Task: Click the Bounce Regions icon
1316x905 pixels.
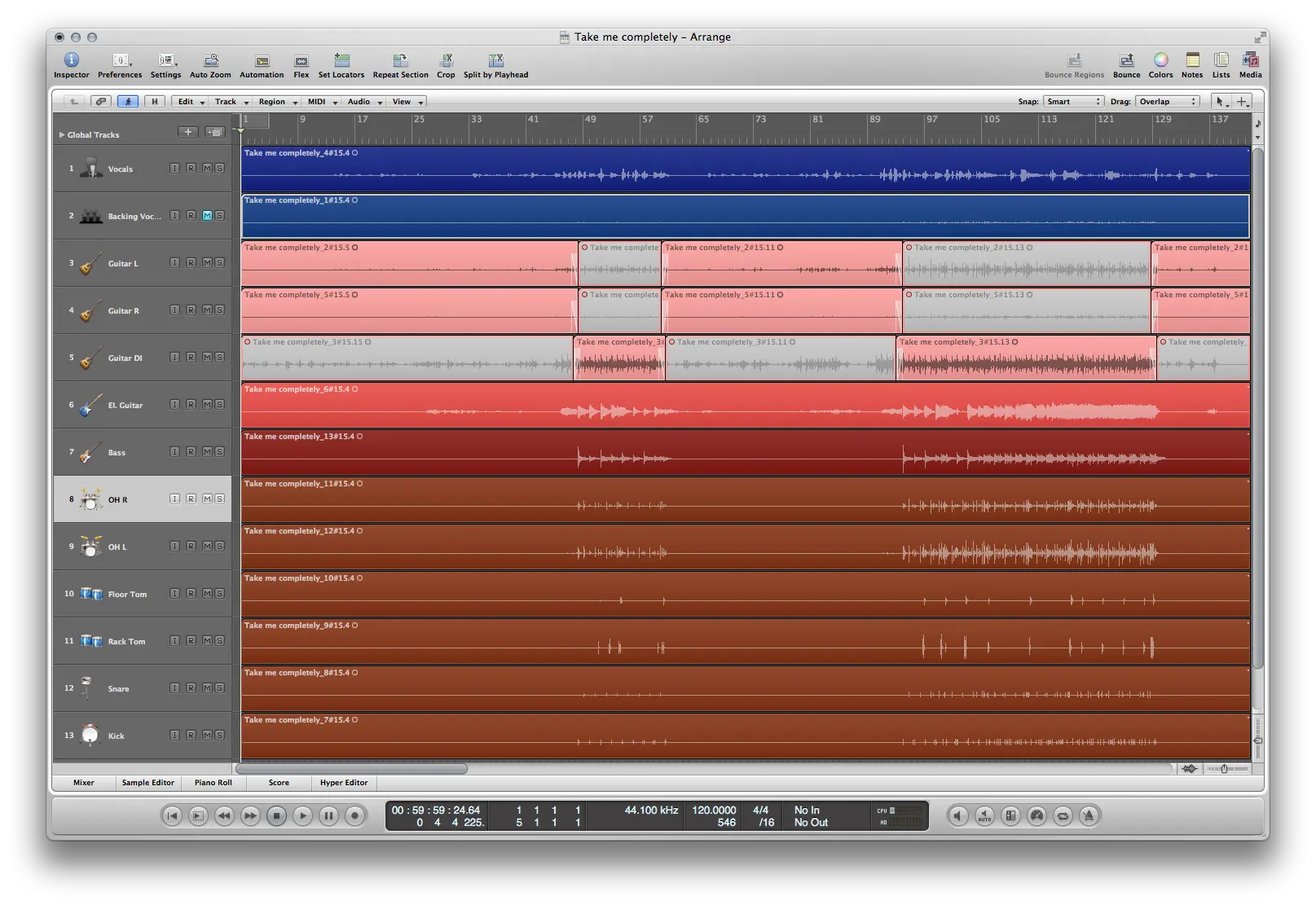Action: click(1075, 60)
